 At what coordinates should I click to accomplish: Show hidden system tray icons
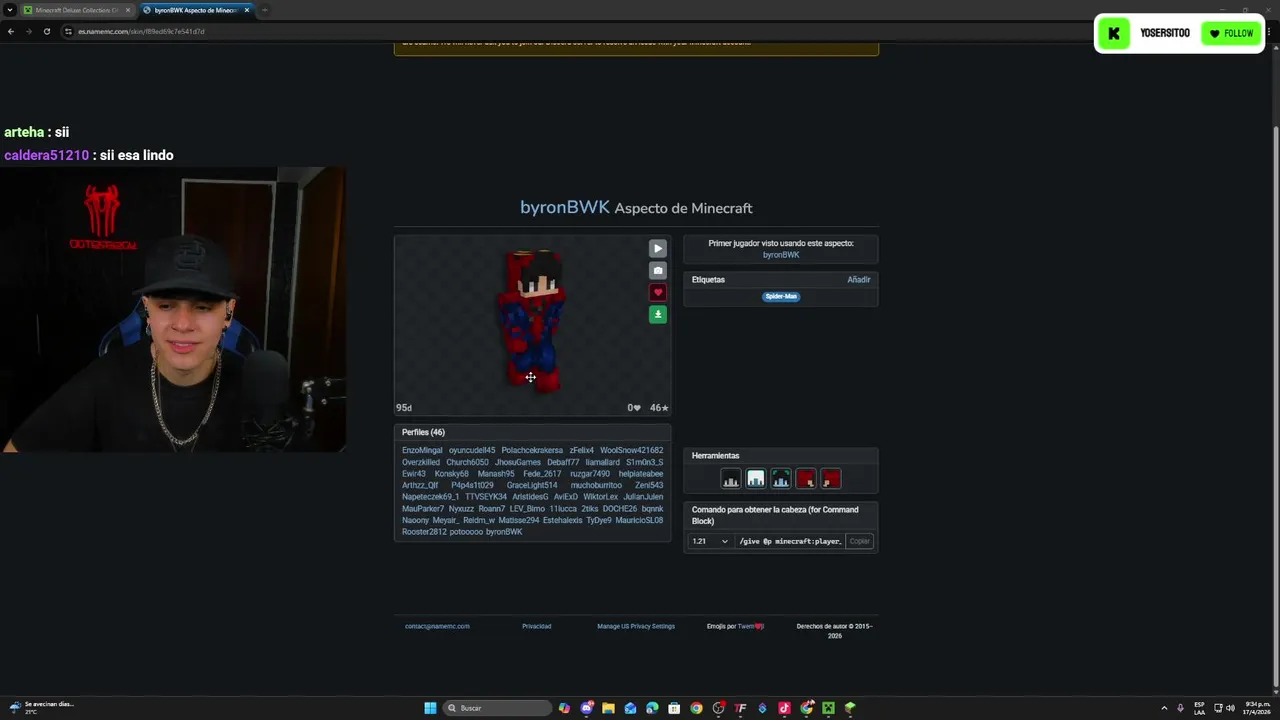pyautogui.click(x=1164, y=708)
